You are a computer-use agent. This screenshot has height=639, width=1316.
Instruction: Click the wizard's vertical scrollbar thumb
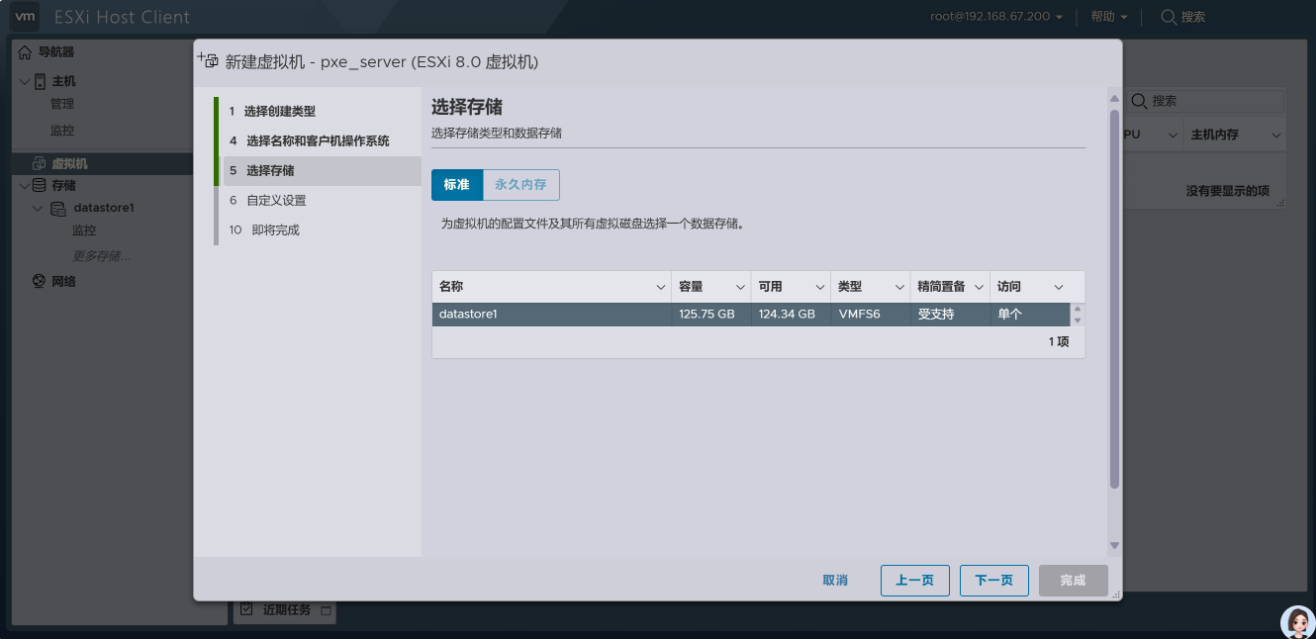[1115, 298]
